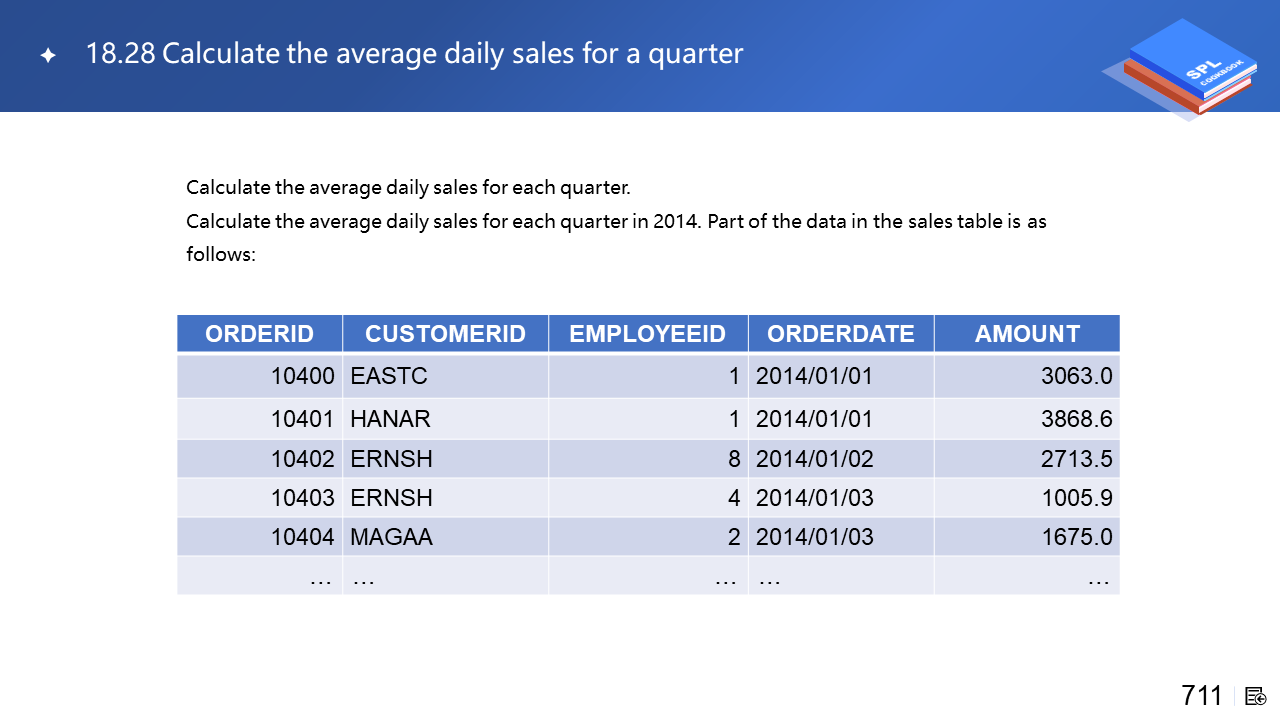Select the EMPLOYEEID column header

[x=647, y=334]
